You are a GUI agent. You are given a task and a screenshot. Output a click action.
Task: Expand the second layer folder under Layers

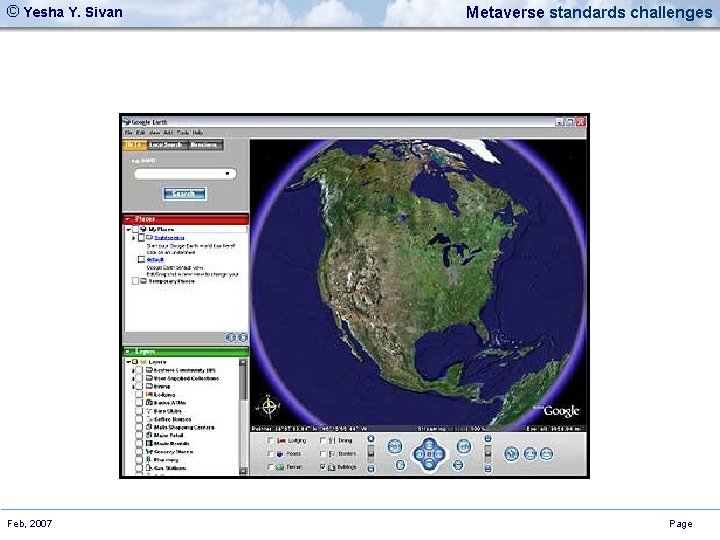tap(133, 378)
